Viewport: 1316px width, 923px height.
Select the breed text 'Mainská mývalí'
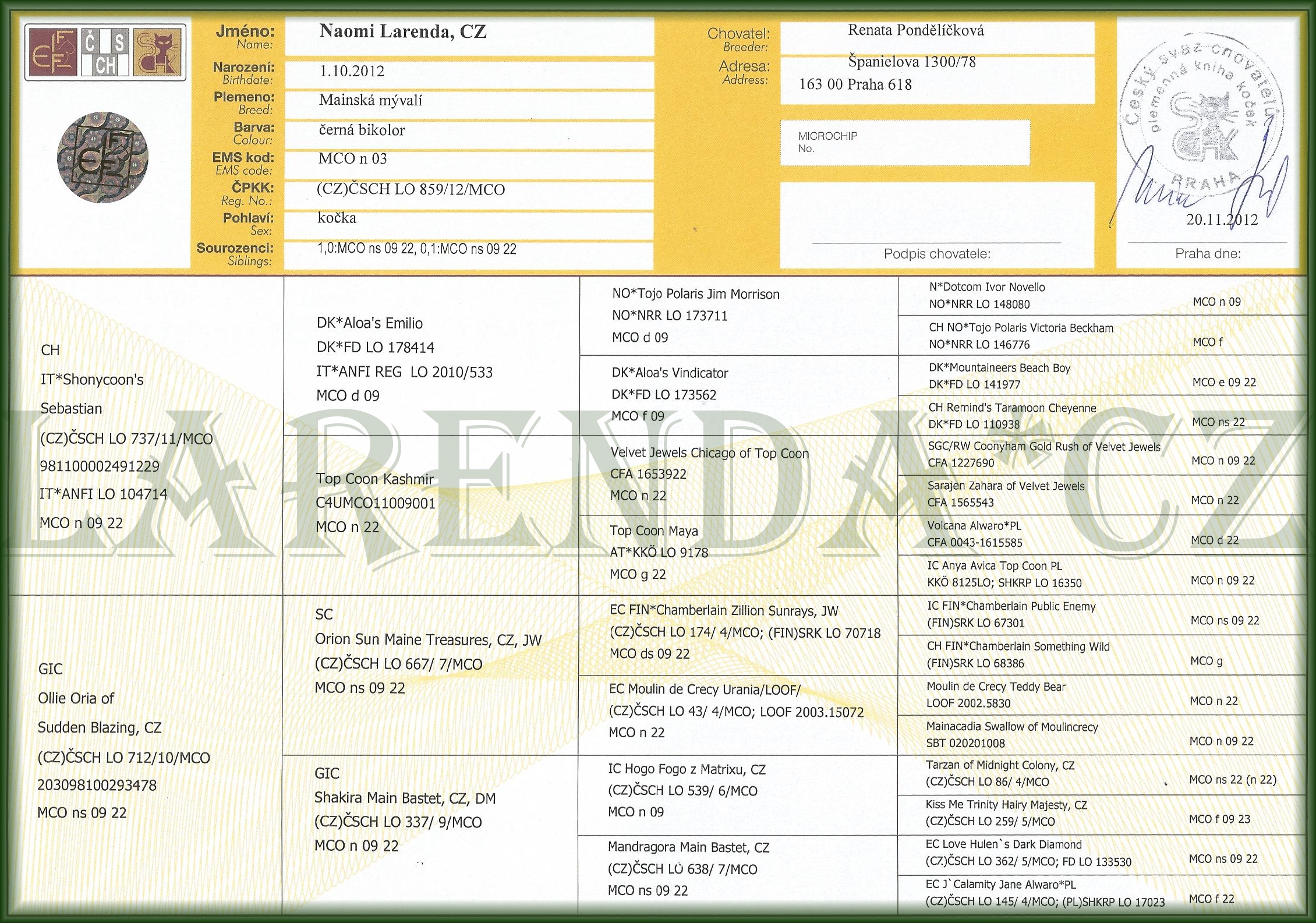pos(370,100)
